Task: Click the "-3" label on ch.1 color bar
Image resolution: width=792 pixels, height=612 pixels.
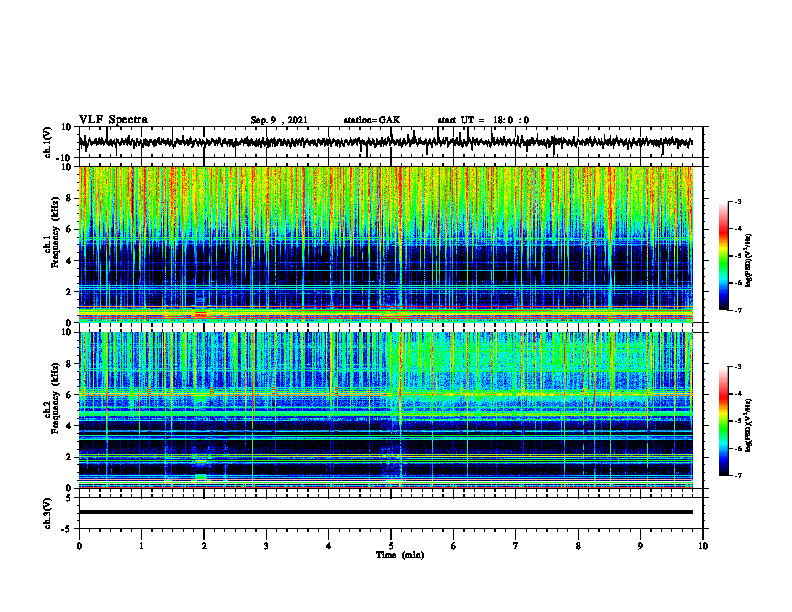Action: [737, 201]
